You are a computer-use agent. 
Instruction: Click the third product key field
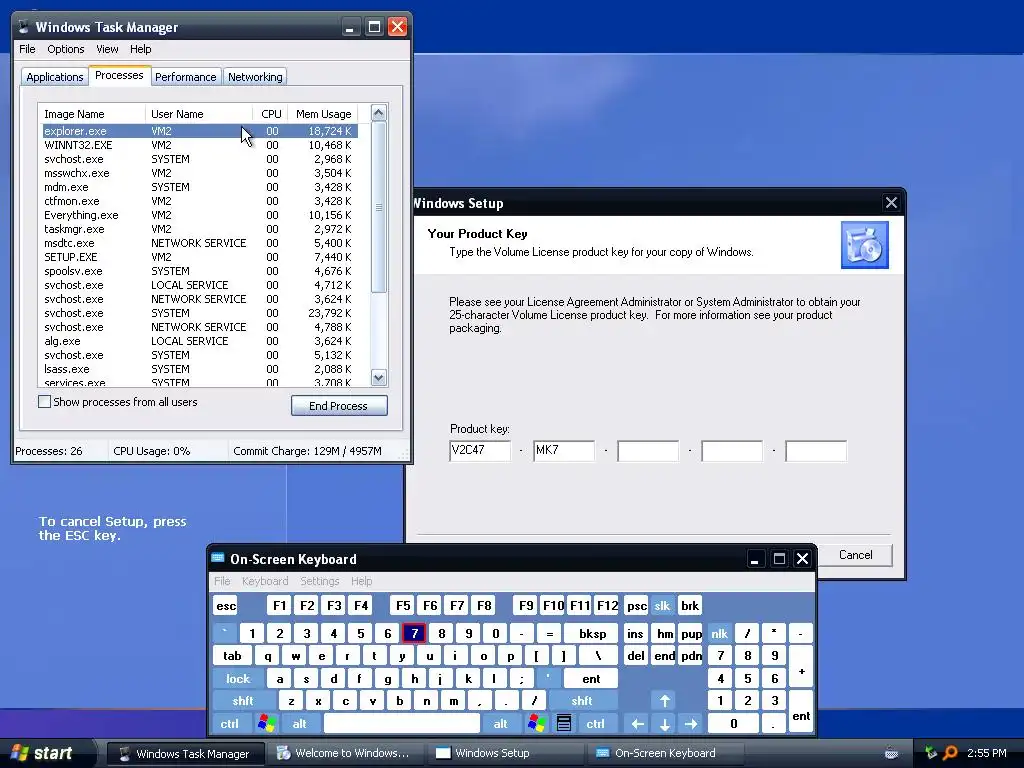(x=648, y=451)
